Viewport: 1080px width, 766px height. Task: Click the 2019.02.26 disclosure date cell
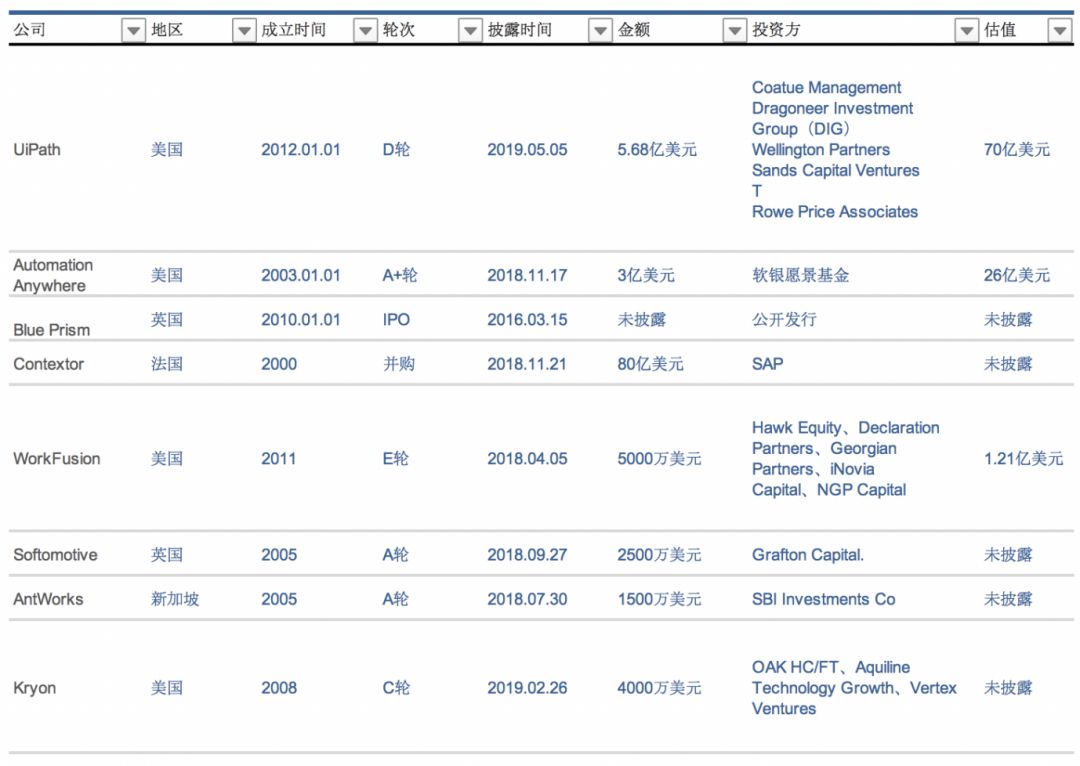[528, 687]
